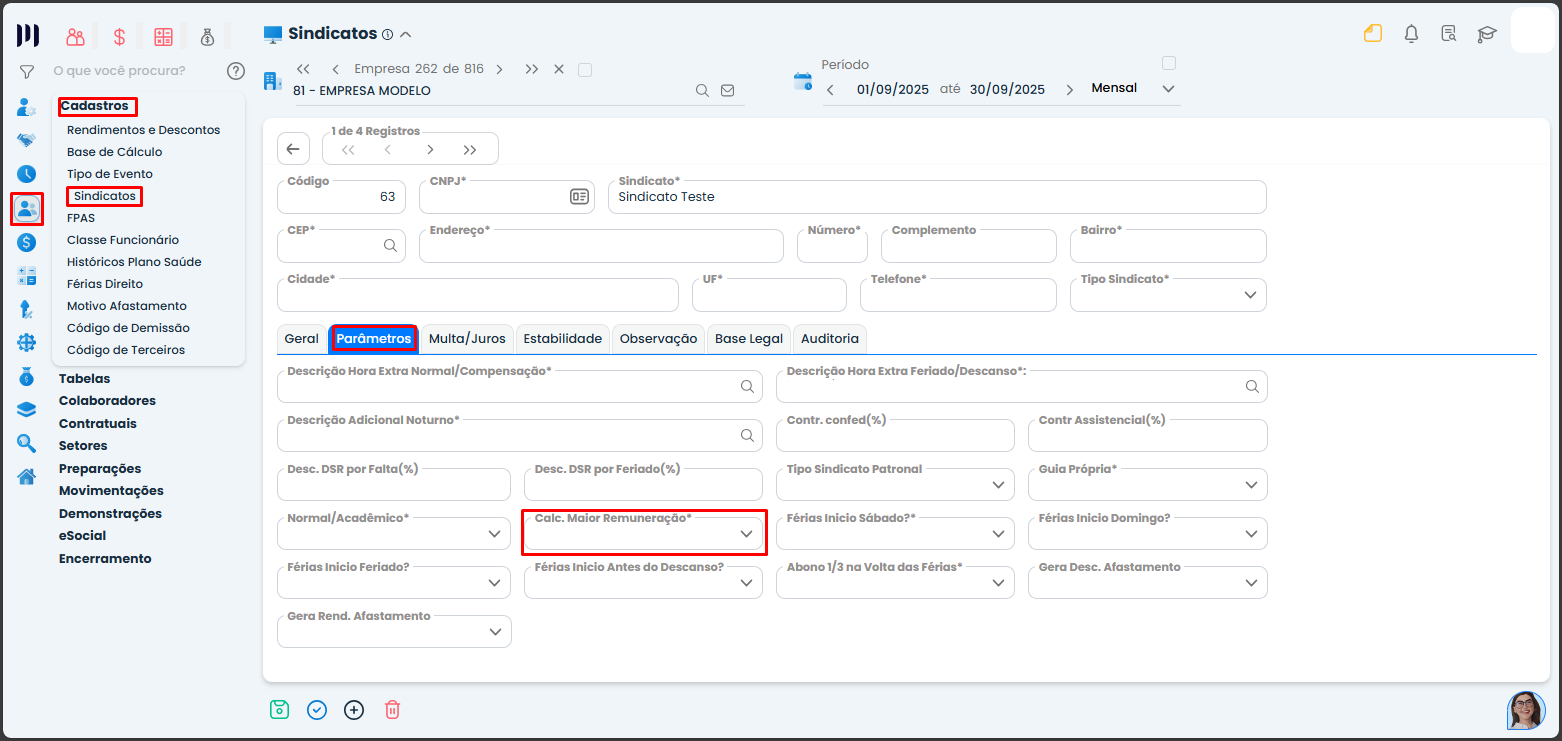Expand the Colaboradores menu section
Viewport: 1562px width, 741px height.
[107, 401]
